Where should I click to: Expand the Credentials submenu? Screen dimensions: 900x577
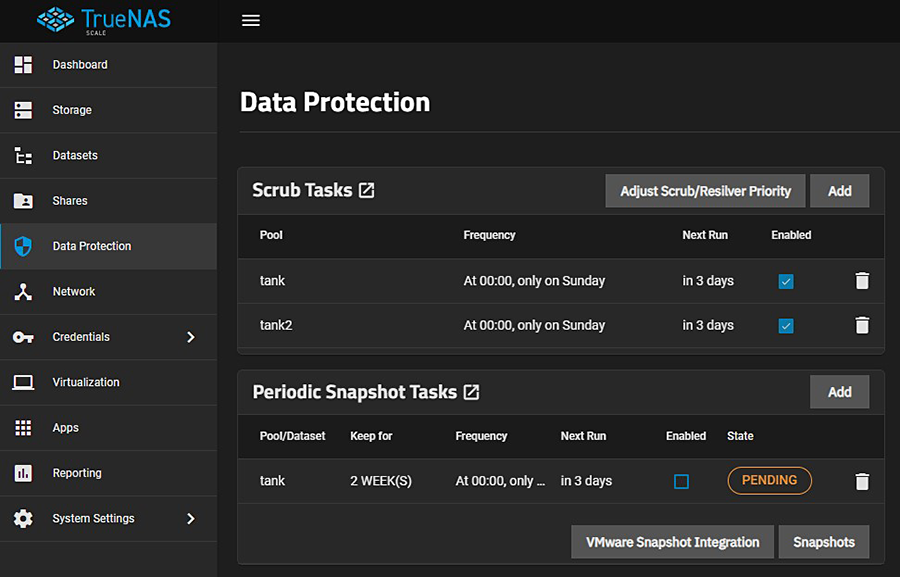191,337
